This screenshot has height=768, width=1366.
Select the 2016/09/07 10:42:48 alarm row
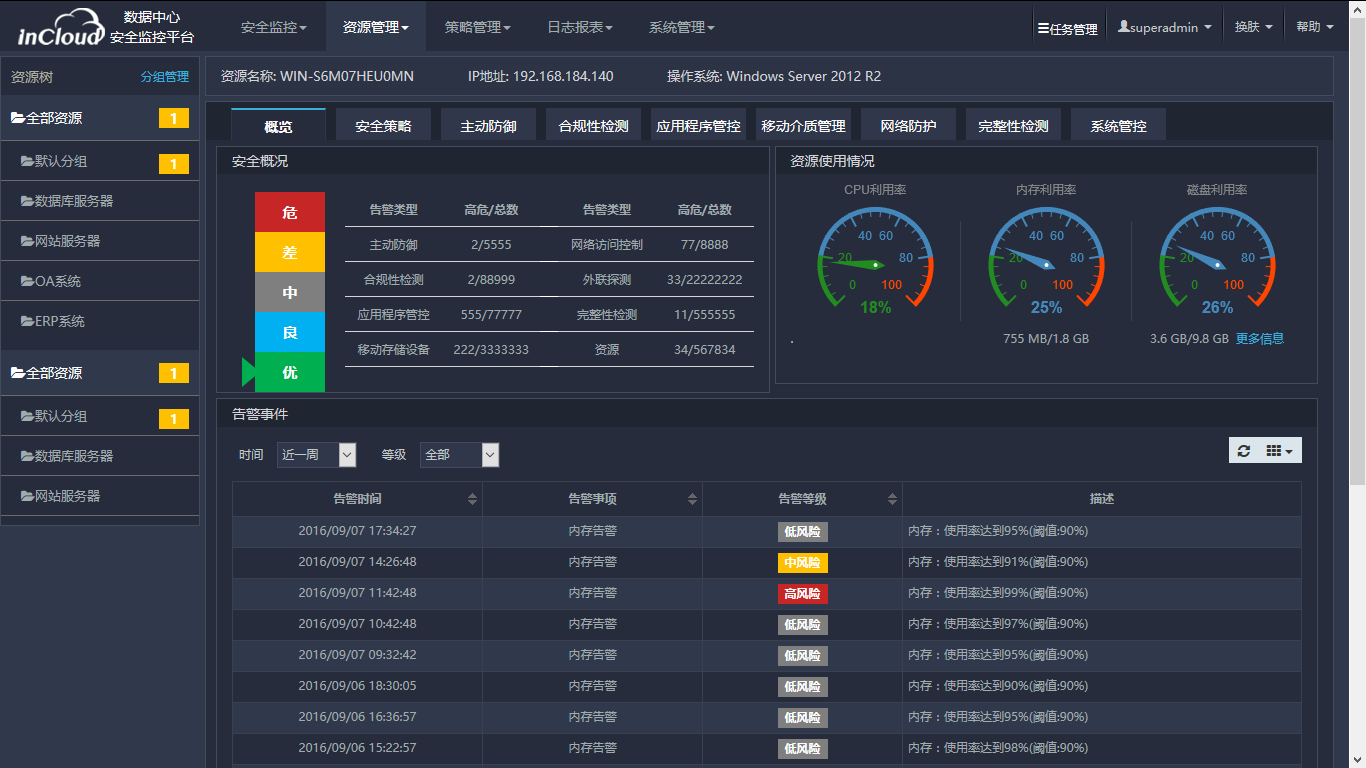[767, 624]
